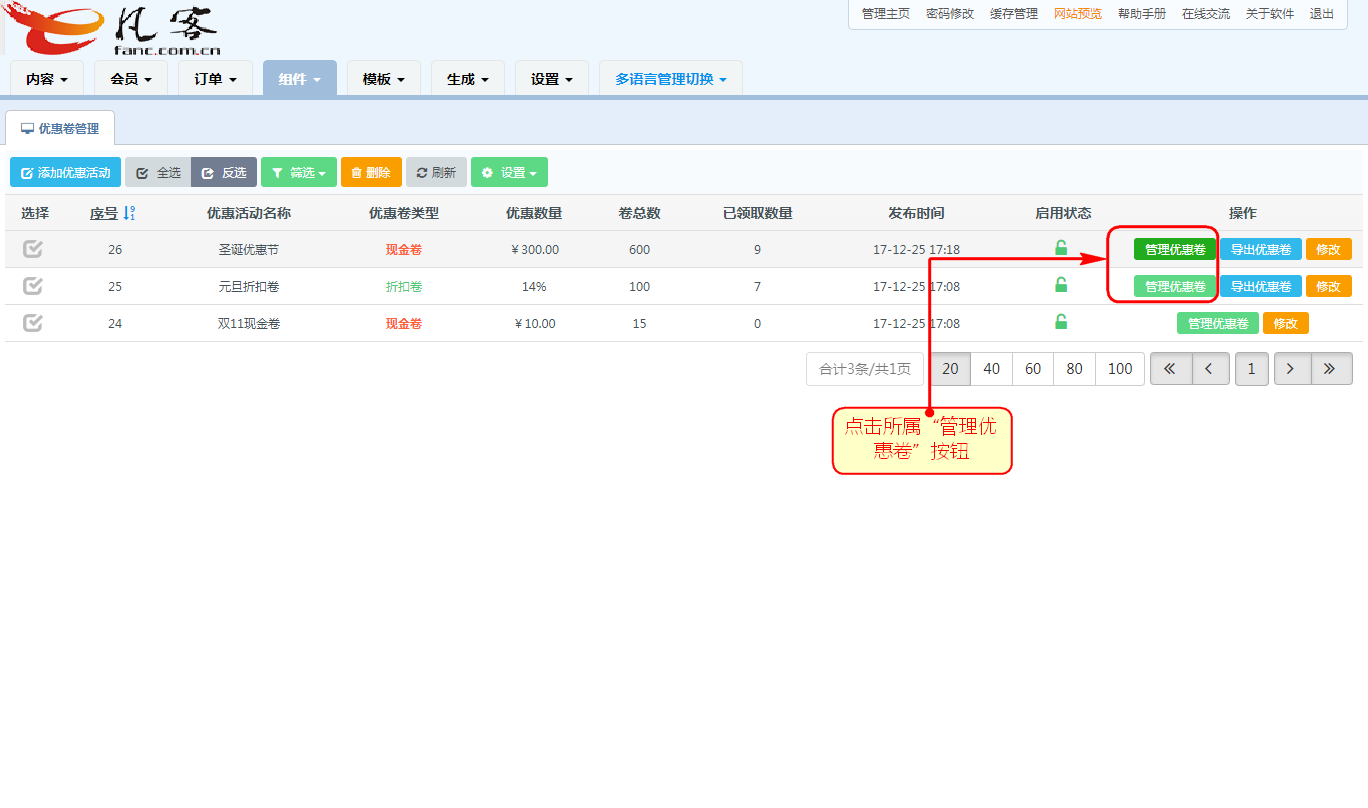Open 在线交流 in the top menu
The image size is (1368, 808).
coord(1206,14)
